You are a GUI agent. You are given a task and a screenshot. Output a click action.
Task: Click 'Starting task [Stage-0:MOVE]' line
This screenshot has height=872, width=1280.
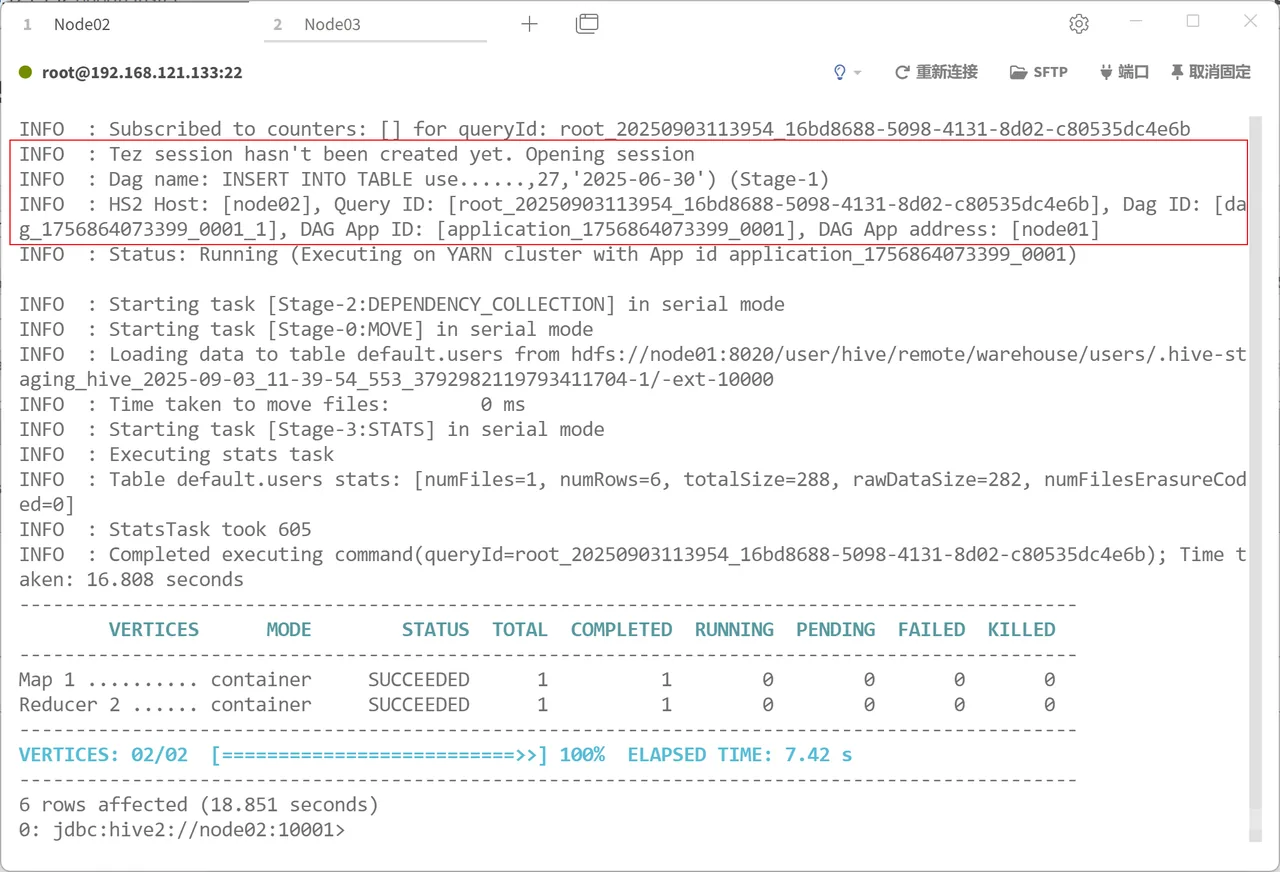[x=306, y=330]
